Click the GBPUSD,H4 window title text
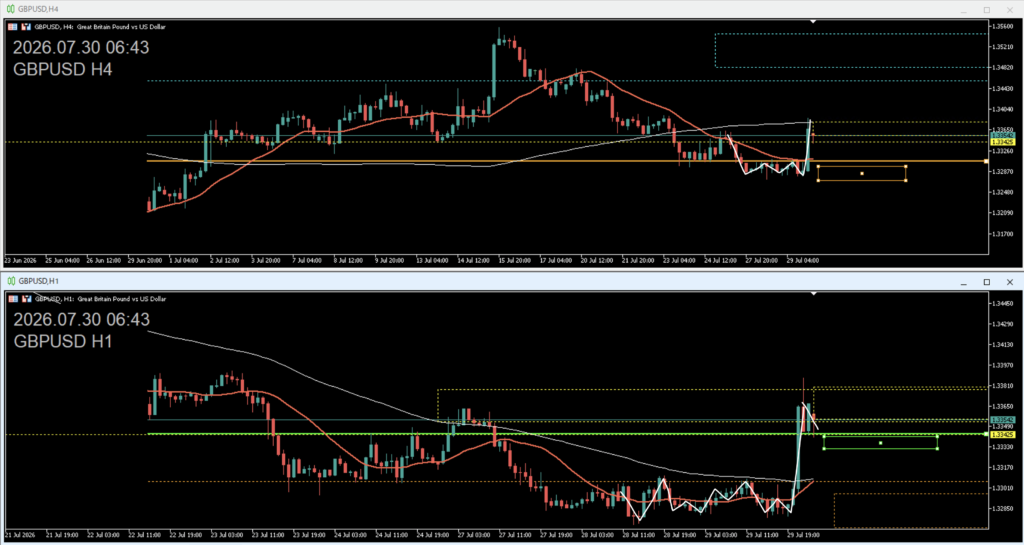The width and height of the screenshot is (1024, 545). (37, 8)
